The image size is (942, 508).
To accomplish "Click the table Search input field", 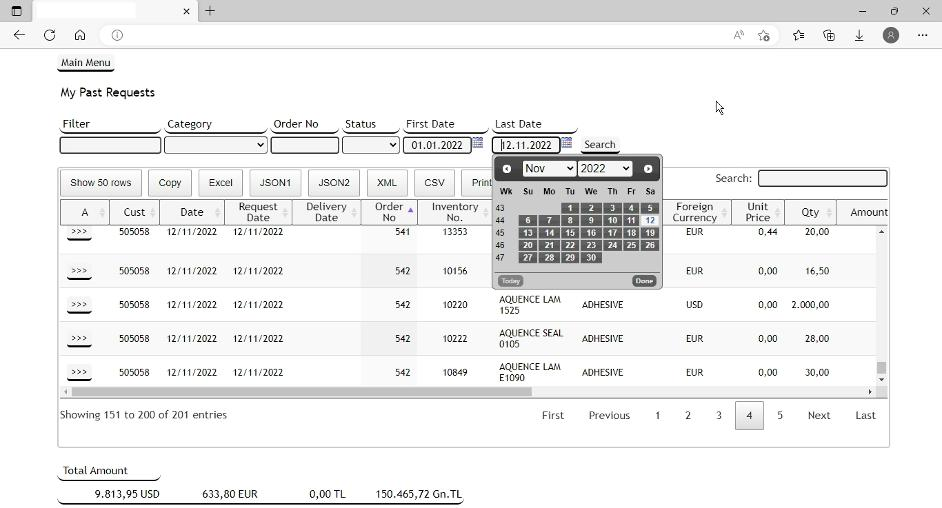I will tap(822, 179).
